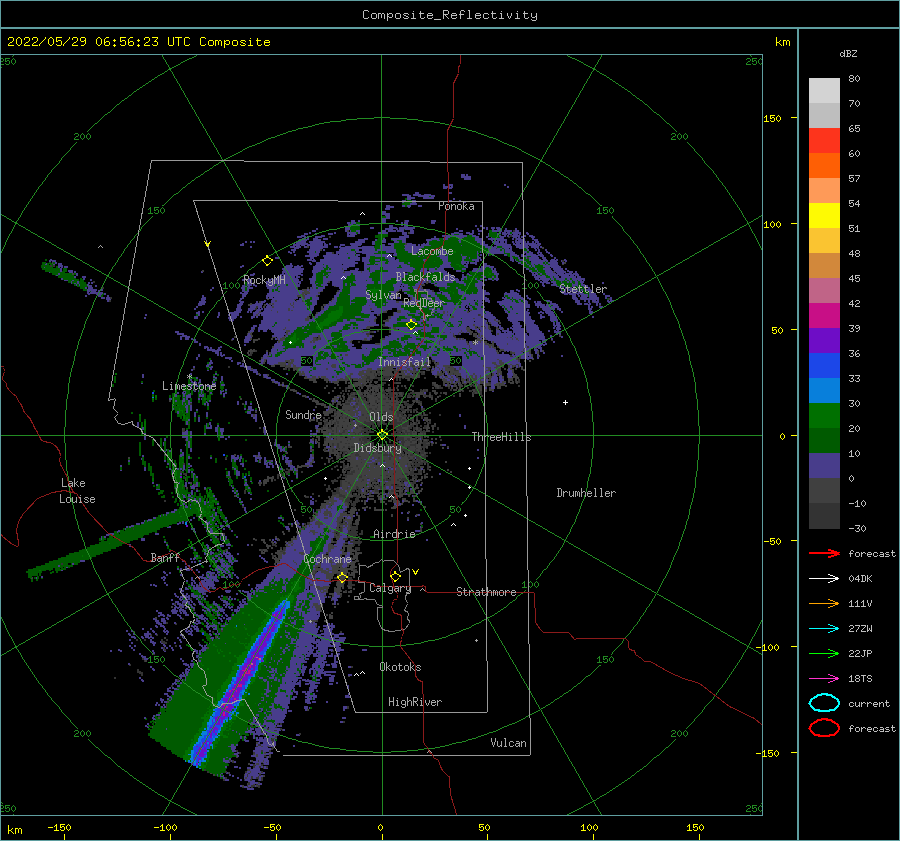Click the Airdrie city label
The image size is (900, 841).
pyautogui.click(x=394, y=534)
